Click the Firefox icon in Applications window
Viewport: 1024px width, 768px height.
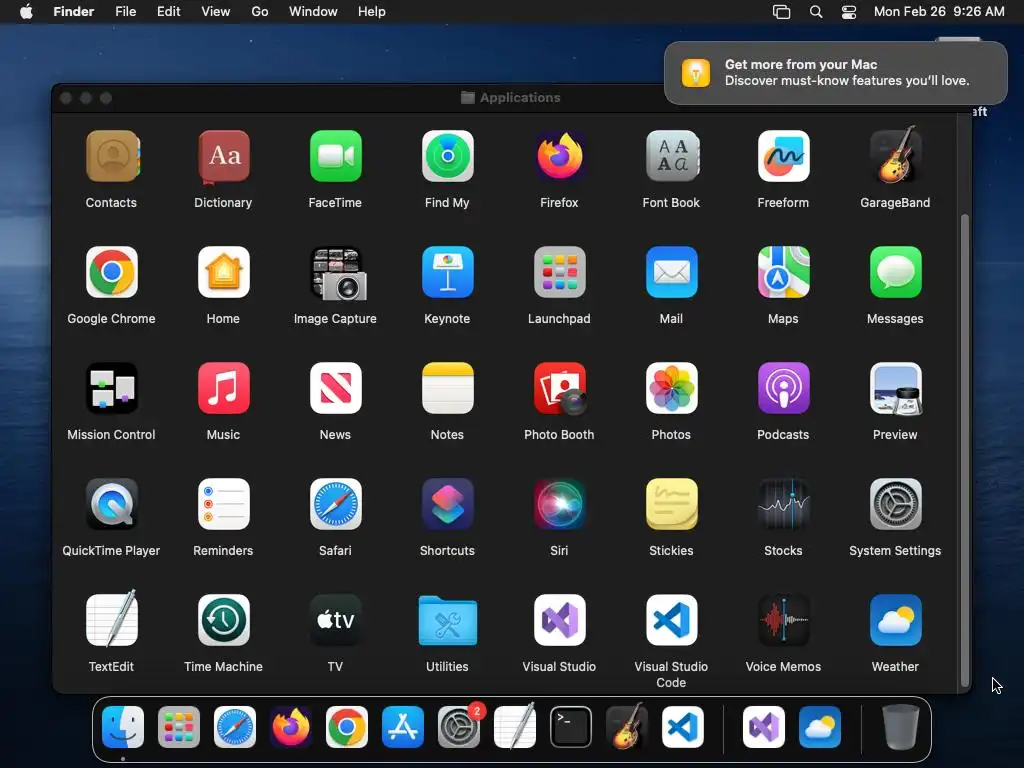559,156
